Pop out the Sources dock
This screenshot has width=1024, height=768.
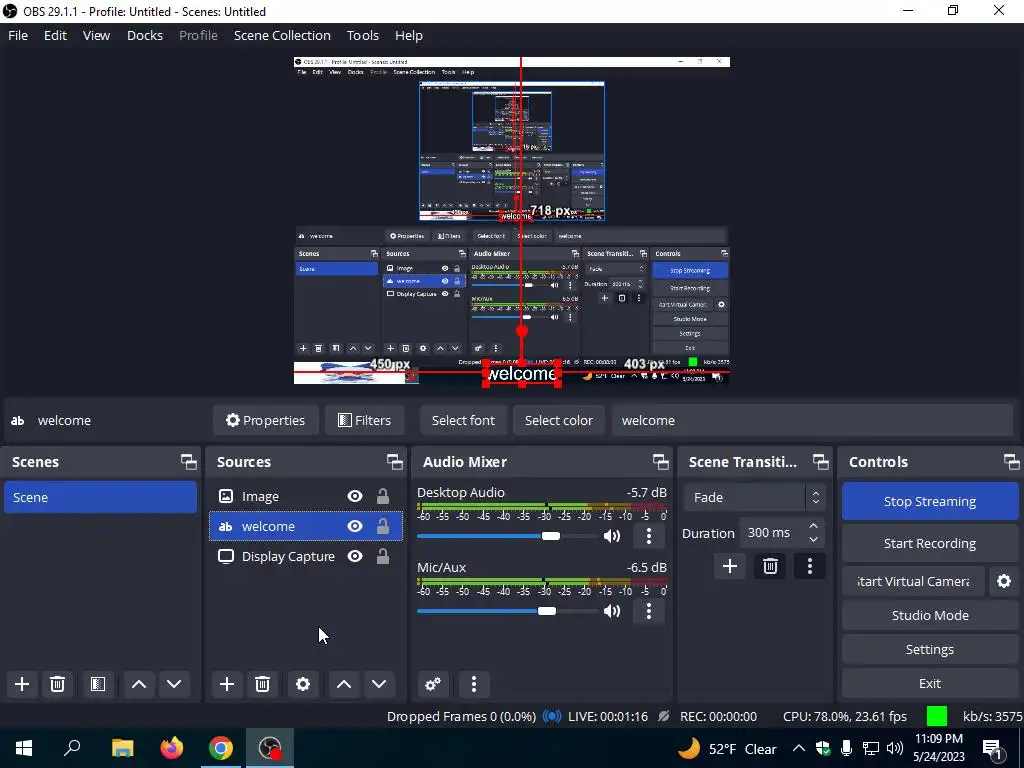point(394,462)
